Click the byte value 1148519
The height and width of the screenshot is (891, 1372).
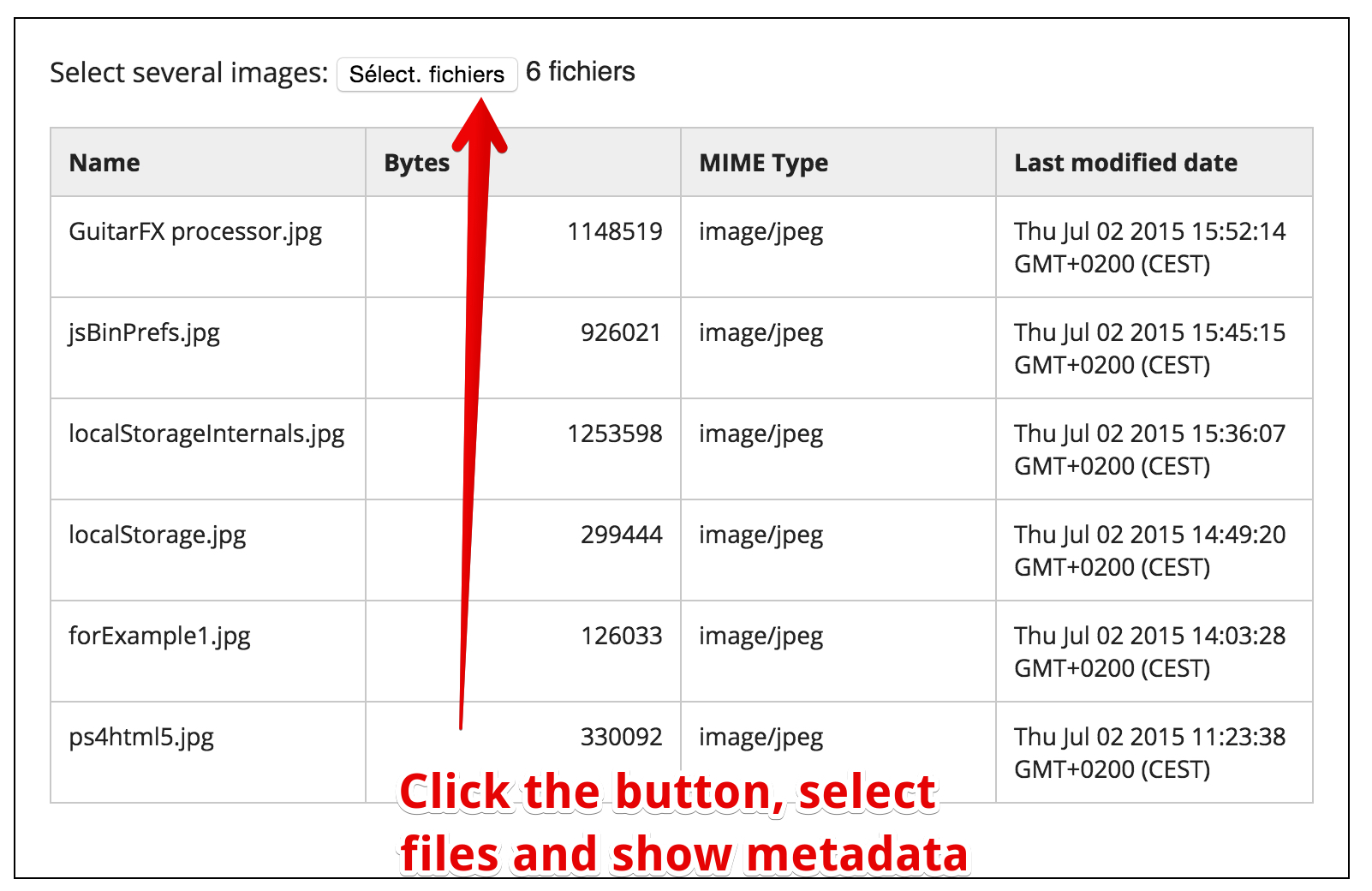tap(615, 231)
